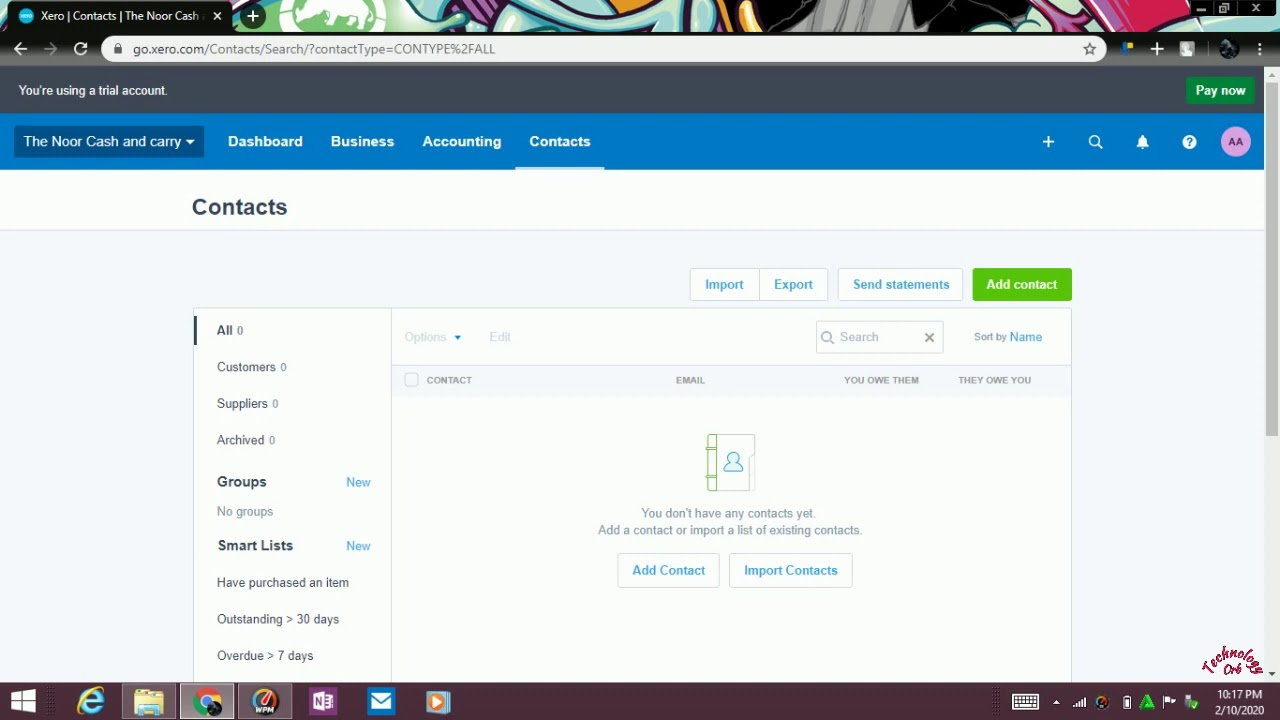This screenshot has width=1280, height=720.
Task: Open the Accounting menu
Action: pyautogui.click(x=461, y=142)
